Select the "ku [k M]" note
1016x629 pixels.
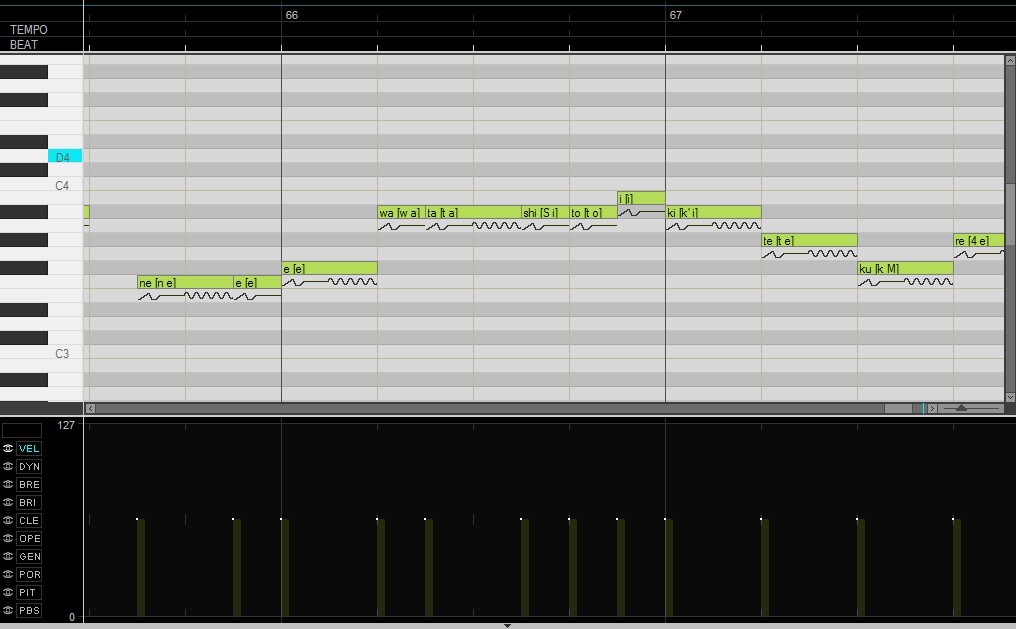point(905,268)
